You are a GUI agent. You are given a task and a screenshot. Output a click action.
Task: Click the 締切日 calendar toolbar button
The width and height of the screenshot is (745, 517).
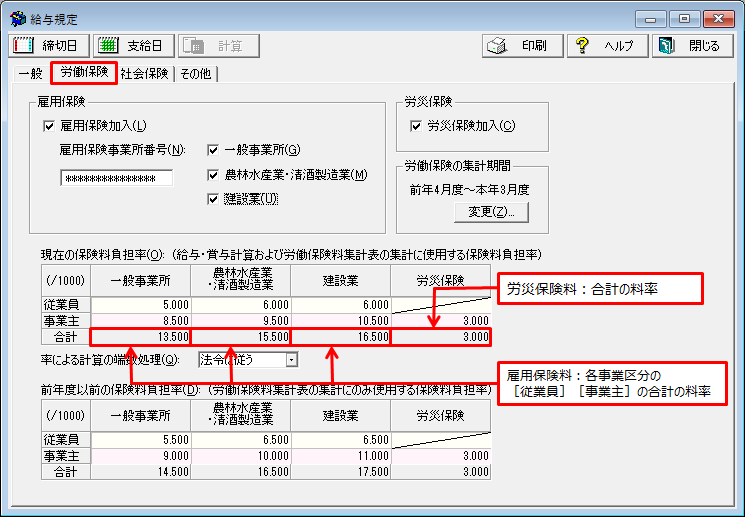(x=48, y=46)
